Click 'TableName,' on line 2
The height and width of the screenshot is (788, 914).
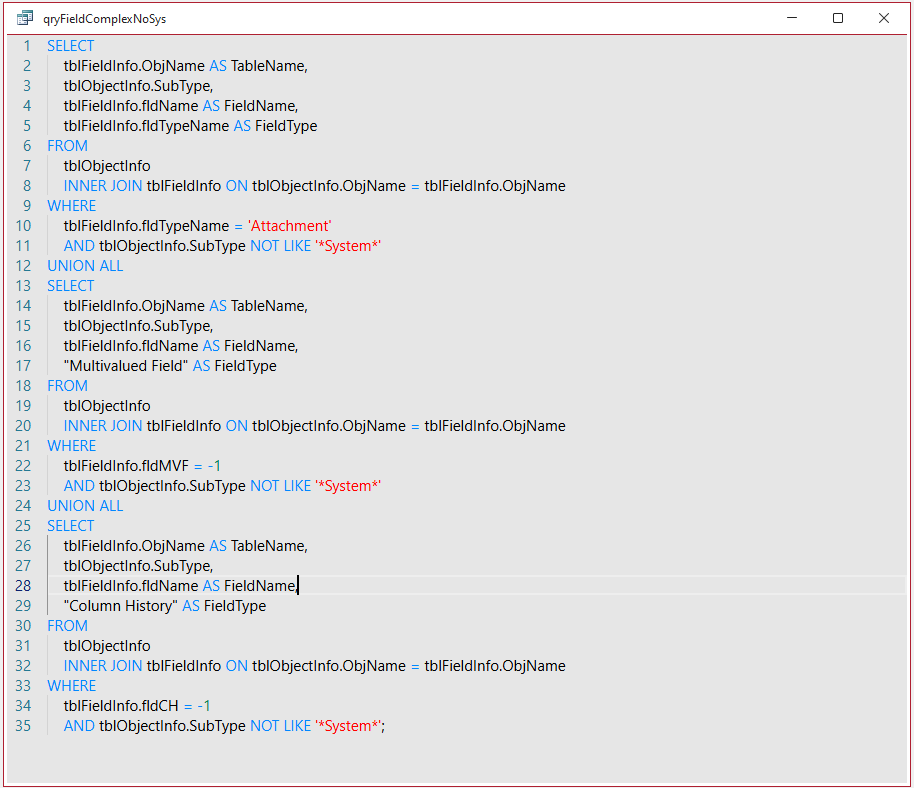click(x=269, y=66)
